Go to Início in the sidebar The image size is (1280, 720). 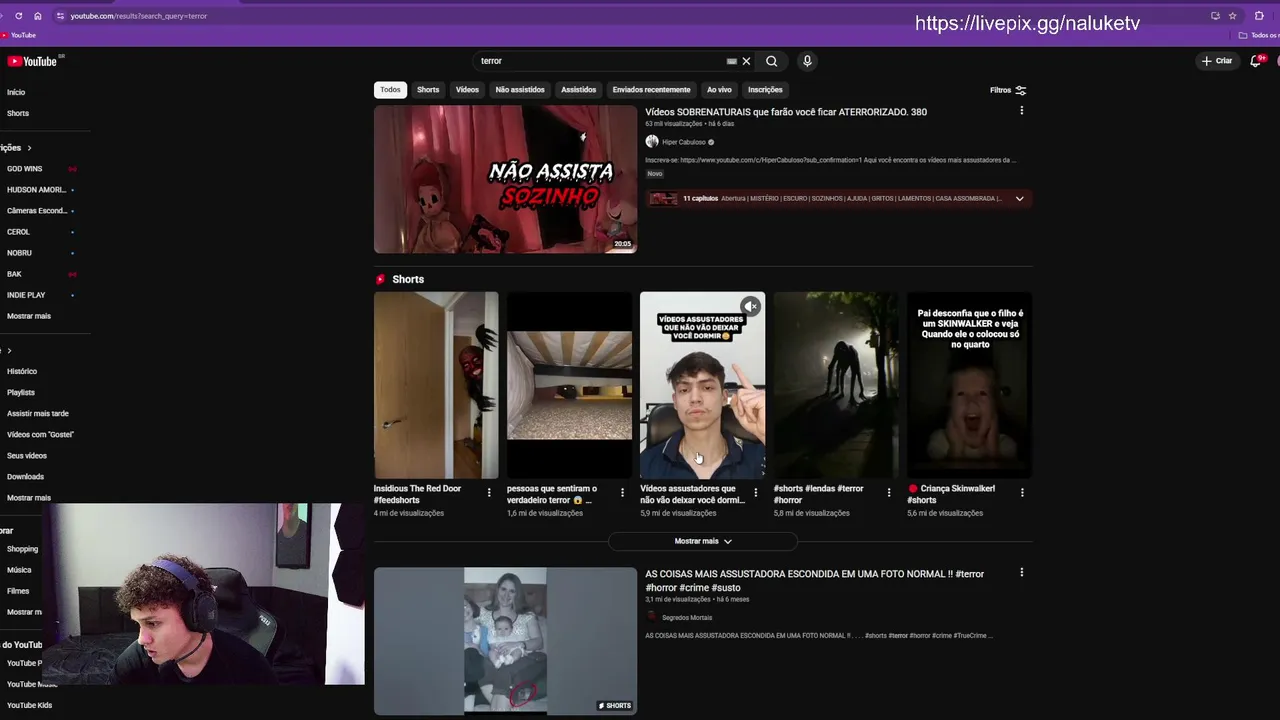point(16,92)
